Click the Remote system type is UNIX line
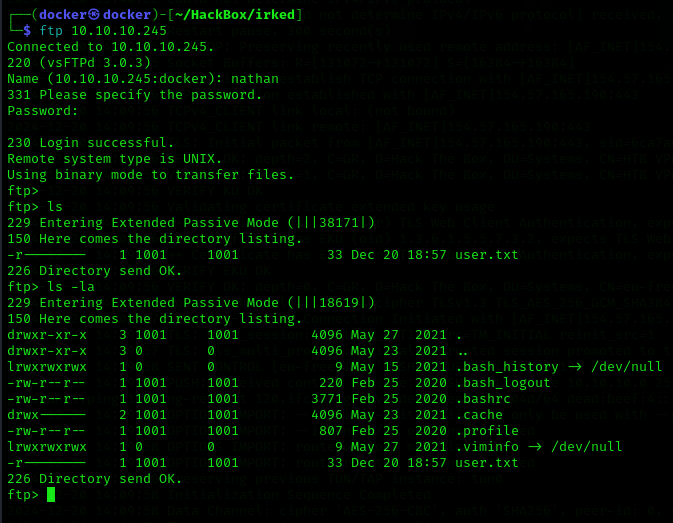The image size is (673, 523). (115, 159)
